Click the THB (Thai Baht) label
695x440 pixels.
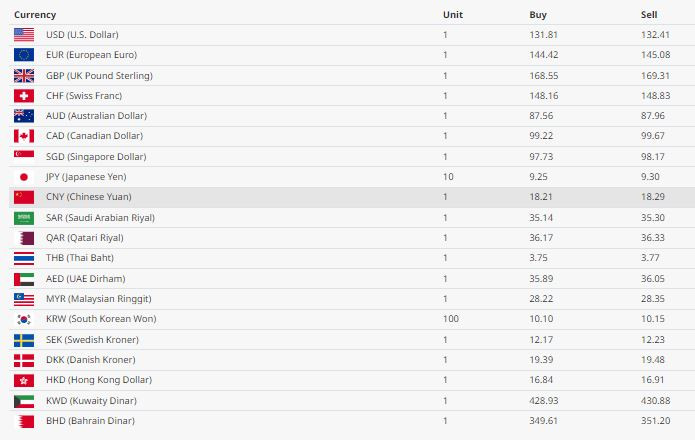80,258
